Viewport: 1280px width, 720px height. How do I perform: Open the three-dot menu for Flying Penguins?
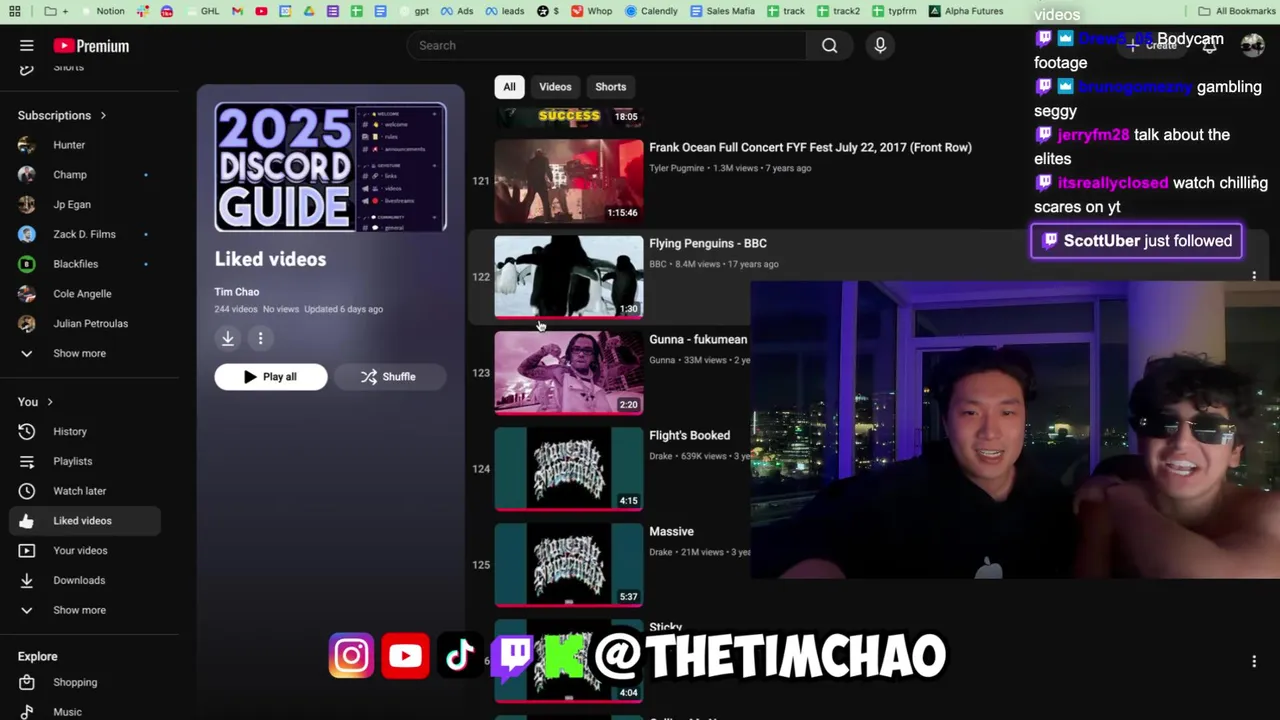[x=1254, y=276]
